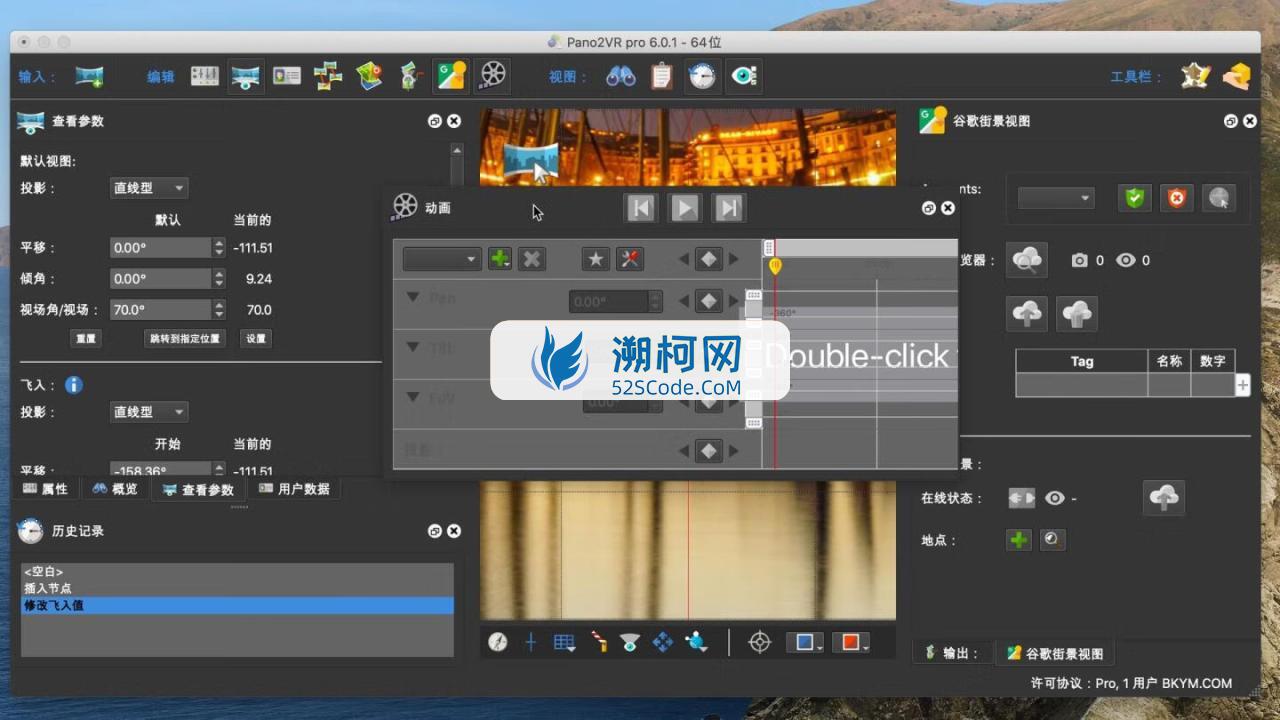Toggle the Google Street View toolbar icon
This screenshot has height=720, width=1280.
(x=451, y=76)
